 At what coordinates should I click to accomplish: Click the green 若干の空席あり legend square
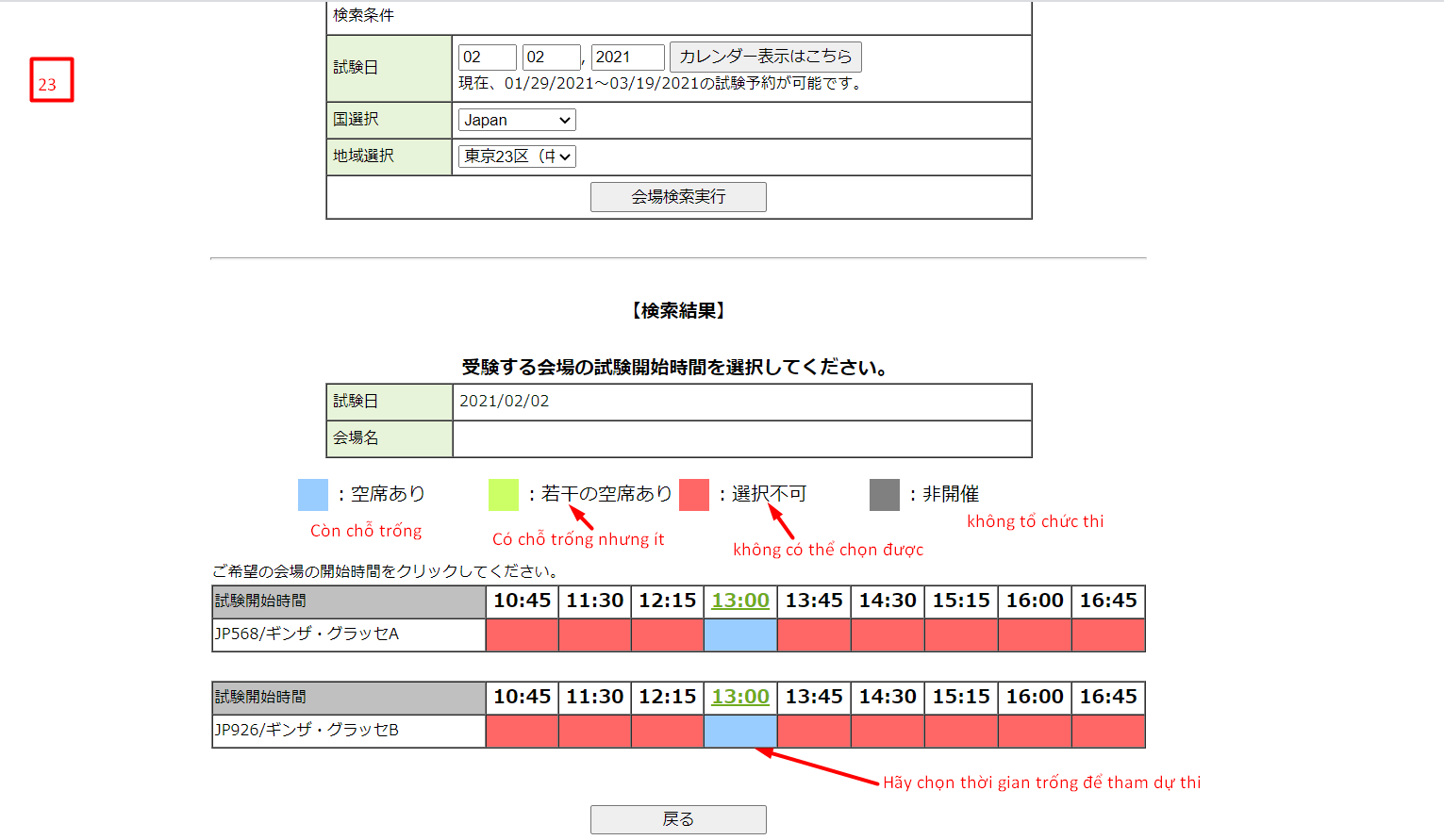504,495
